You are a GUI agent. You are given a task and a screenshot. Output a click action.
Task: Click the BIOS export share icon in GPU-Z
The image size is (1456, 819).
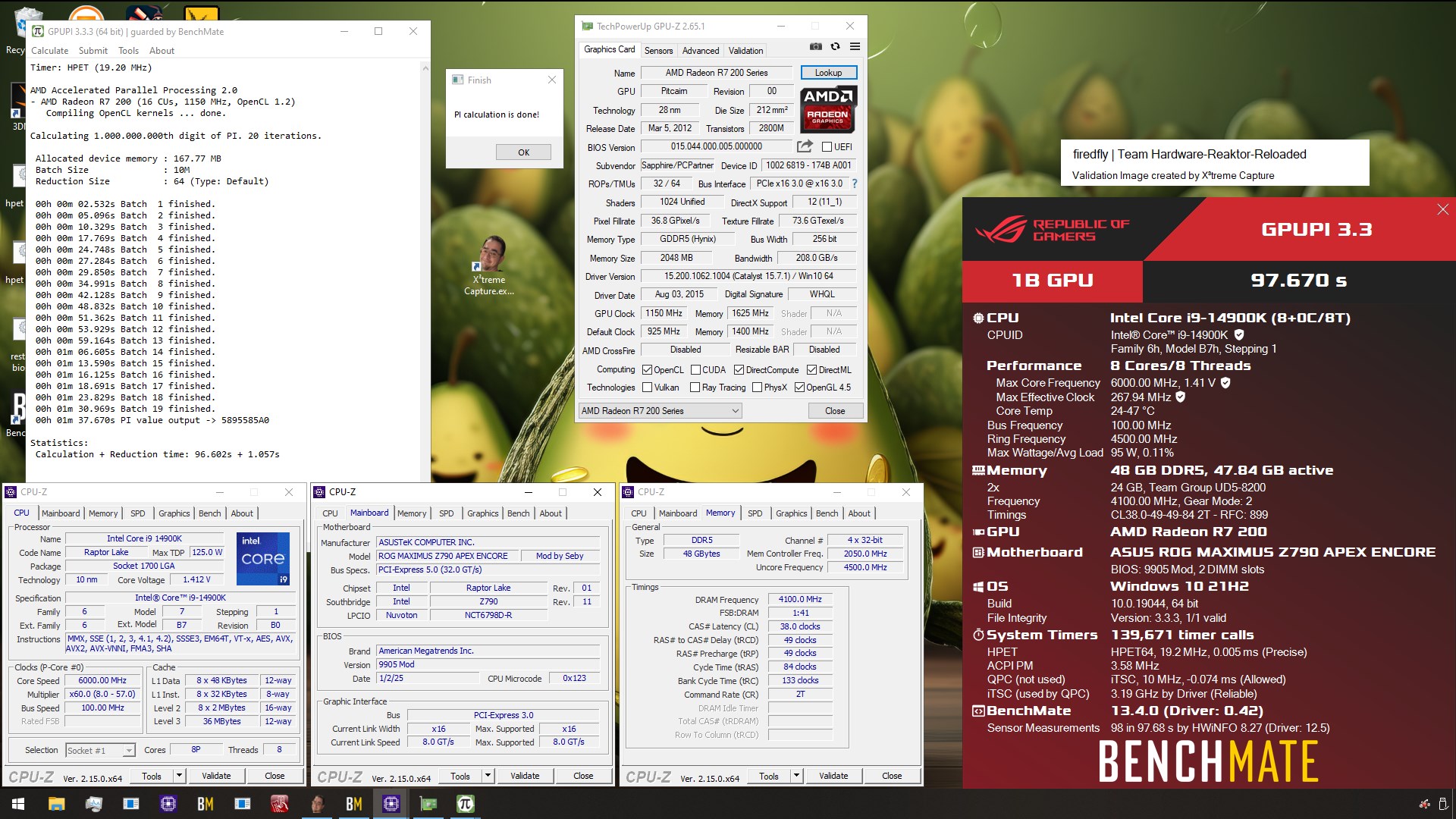point(805,146)
